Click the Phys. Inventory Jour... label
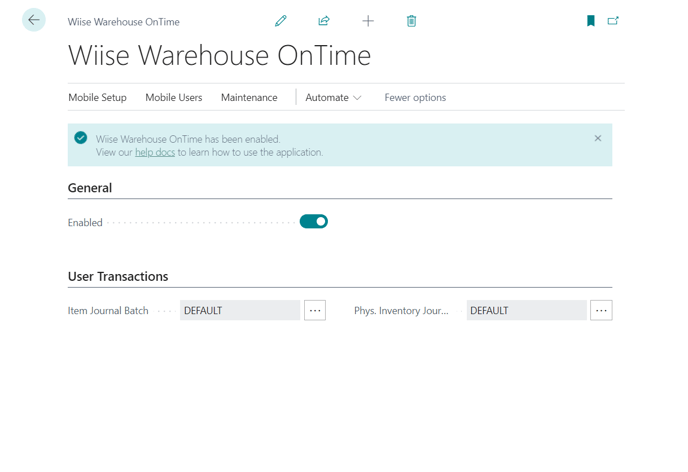Image resolution: width=688 pixels, height=472 pixels. click(401, 311)
